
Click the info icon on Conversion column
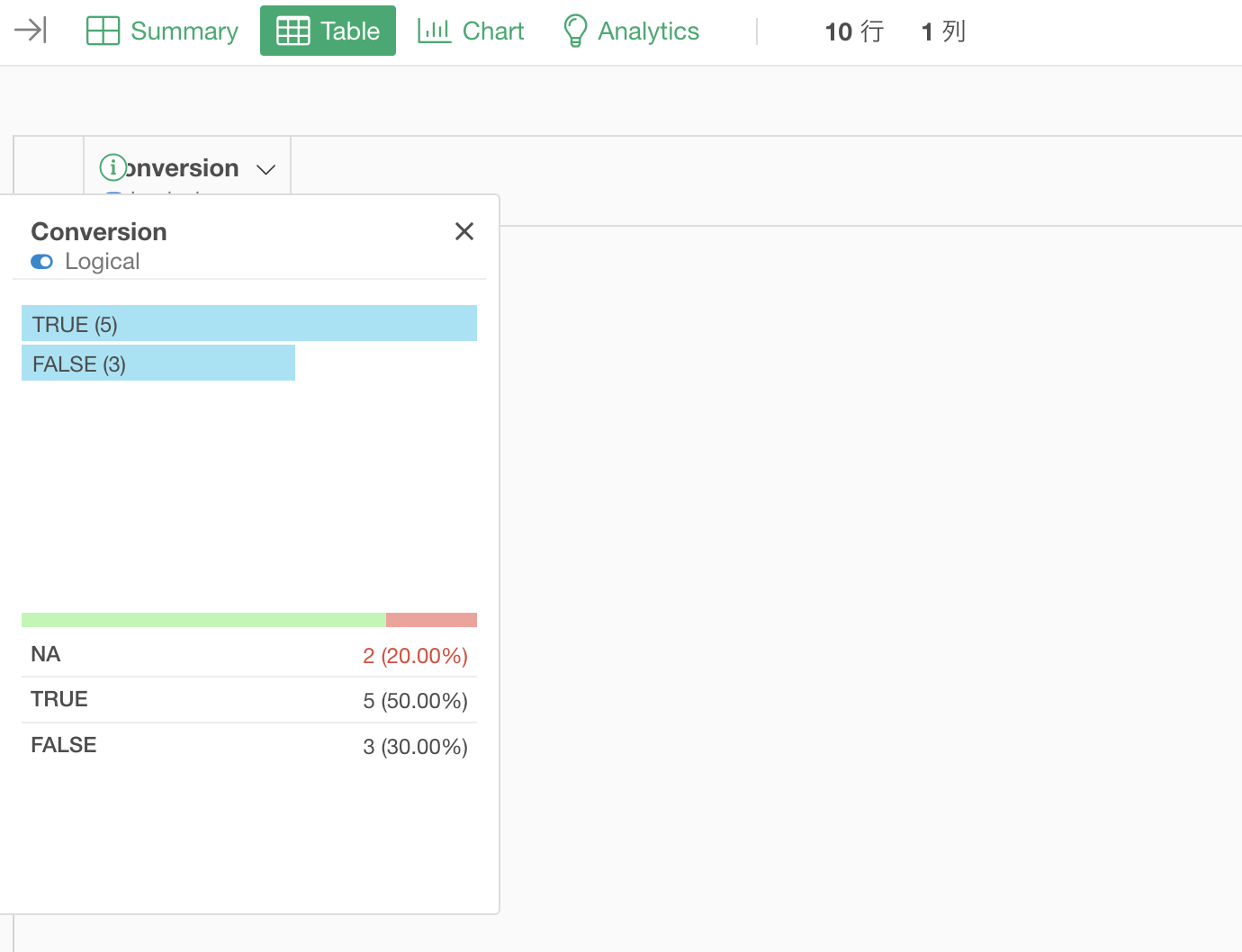[x=112, y=167]
